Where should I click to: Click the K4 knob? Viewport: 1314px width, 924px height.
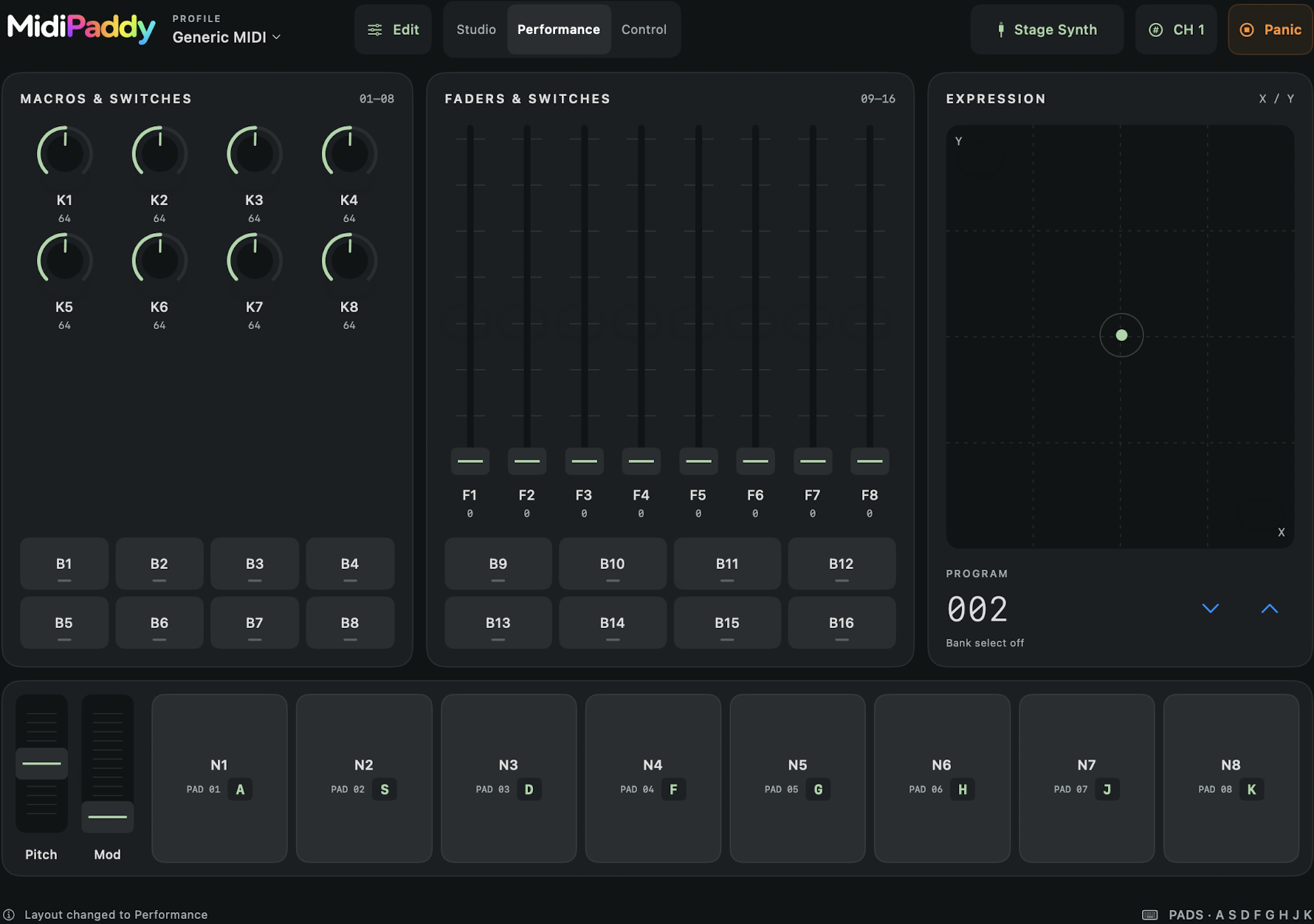(x=349, y=153)
